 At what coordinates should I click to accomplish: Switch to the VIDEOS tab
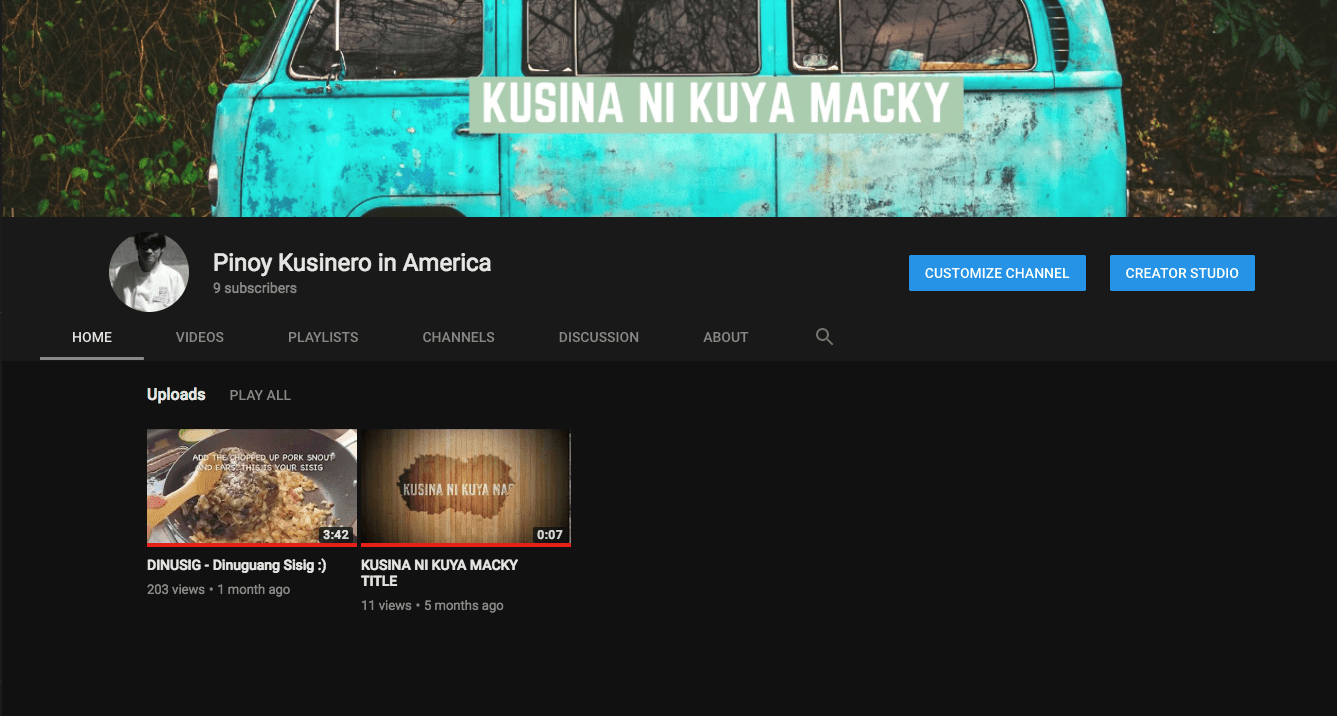click(x=200, y=337)
